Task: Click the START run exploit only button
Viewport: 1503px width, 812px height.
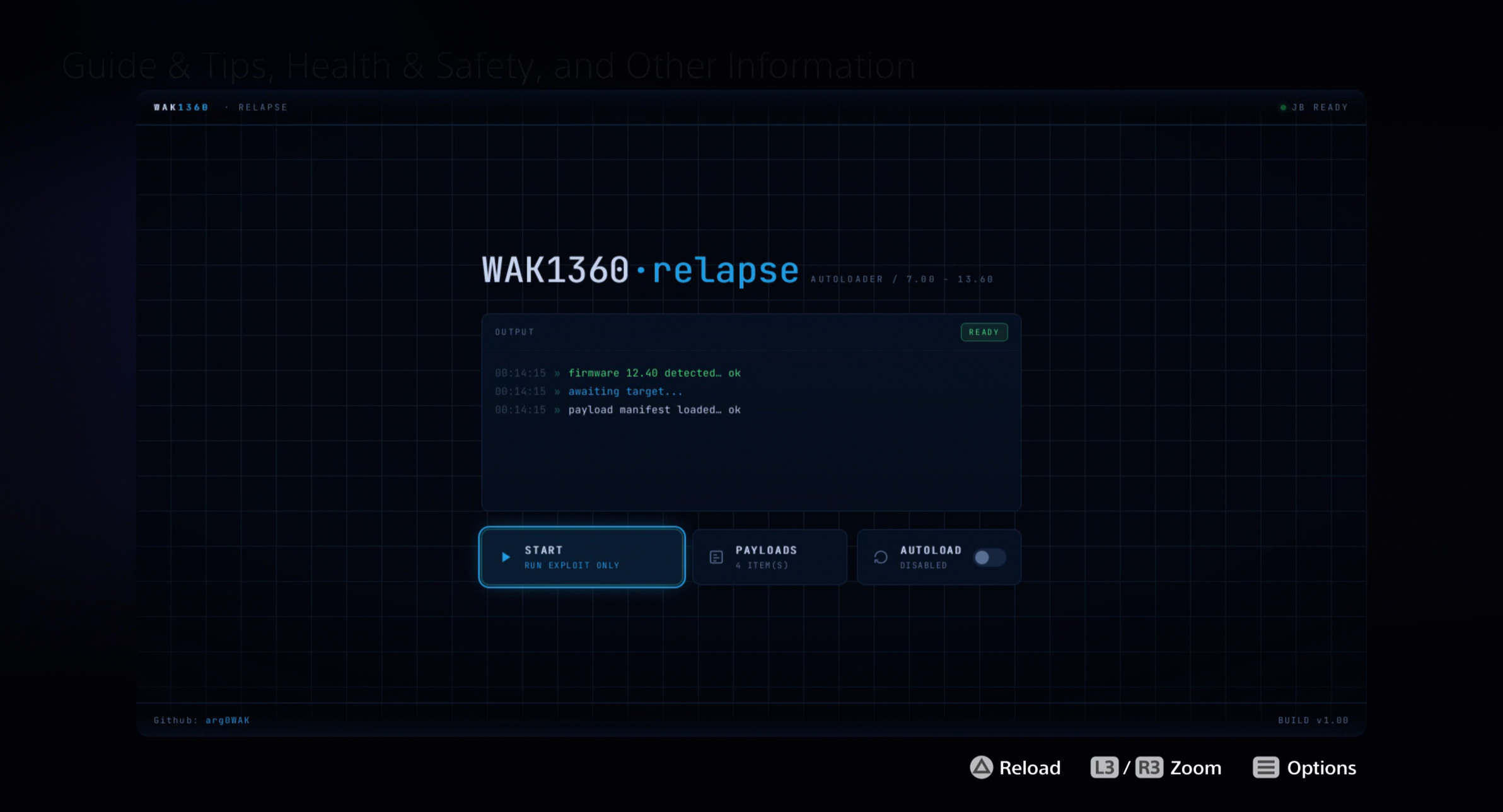Action: pos(581,557)
